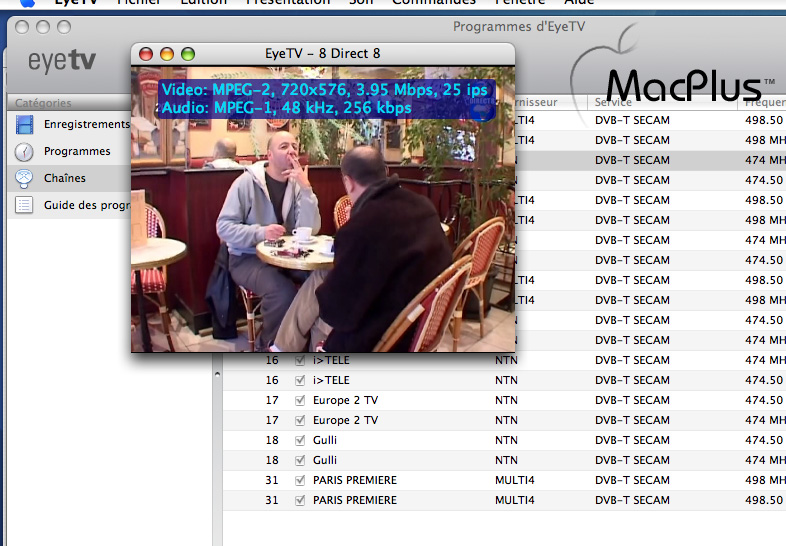Click NTN provider in i>TELE 474 MHz row
The image size is (786, 546).
(506, 360)
